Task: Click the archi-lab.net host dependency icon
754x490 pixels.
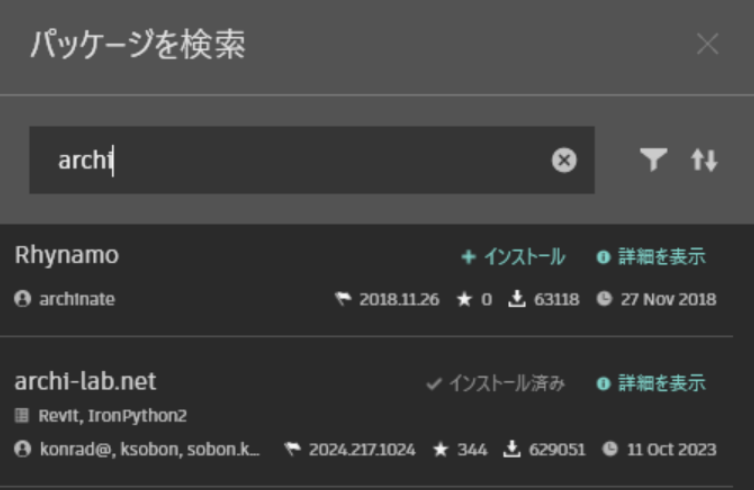Action: tap(22, 415)
